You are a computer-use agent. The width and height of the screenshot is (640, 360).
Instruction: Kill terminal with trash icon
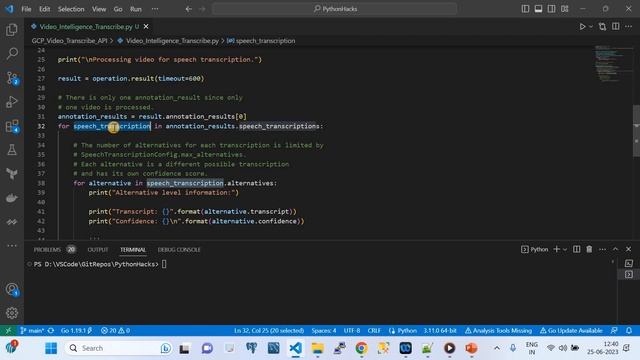(x=589, y=249)
